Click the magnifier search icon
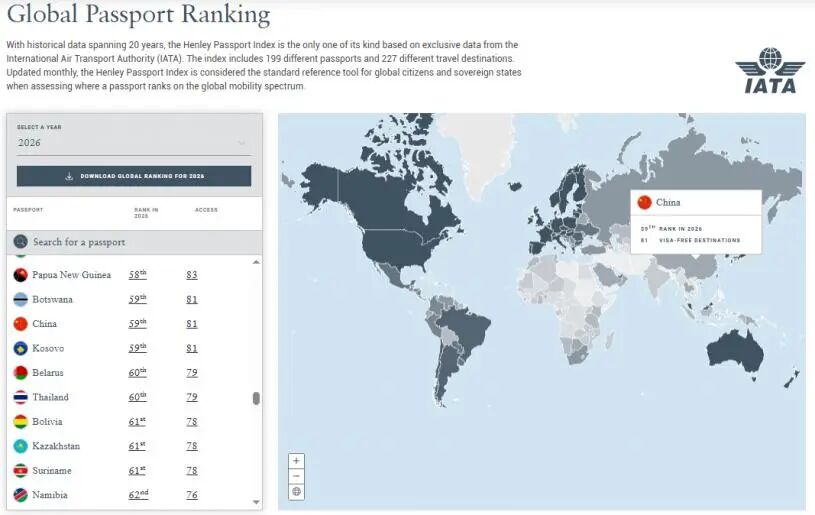This screenshot has width=815, height=515. [20, 242]
